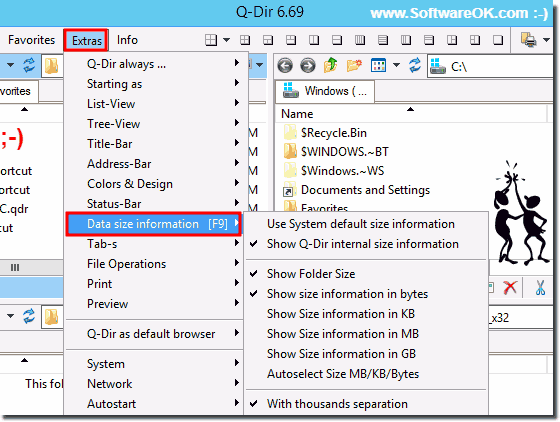Click the red X delete icon
Image resolution: width=560 pixels, height=422 pixels.
click(510, 287)
